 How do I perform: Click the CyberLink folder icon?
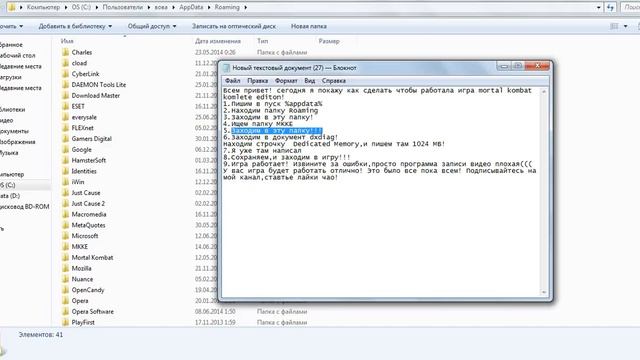pyautogui.click(x=65, y=74)
